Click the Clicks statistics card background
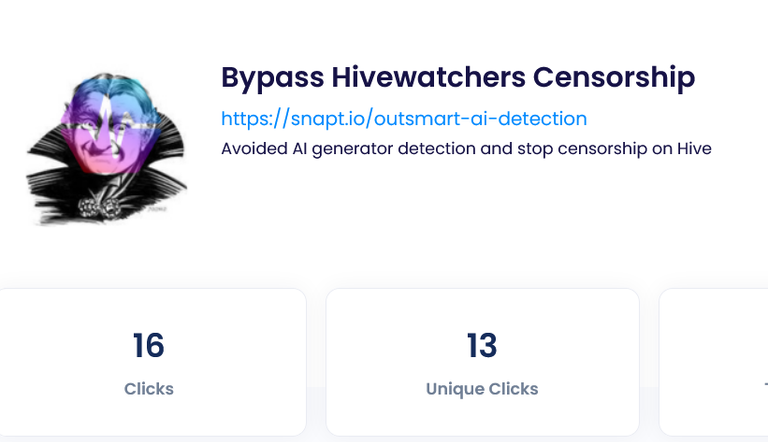This screenshot has height=442, width=768. click(x=152, y=362)
